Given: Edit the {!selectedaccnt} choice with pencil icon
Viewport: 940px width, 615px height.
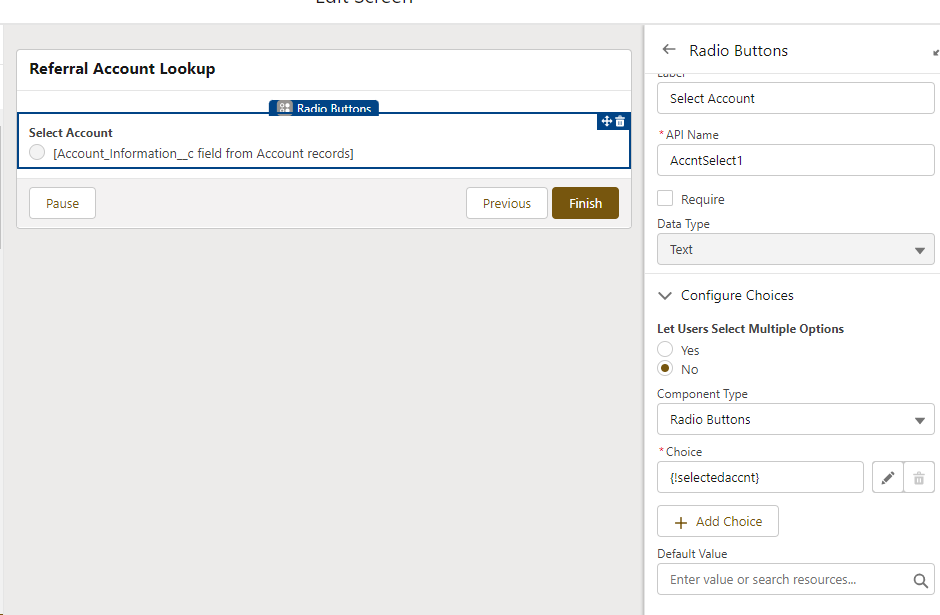Looking at the screenshot, I should click(x=887, y=478).
